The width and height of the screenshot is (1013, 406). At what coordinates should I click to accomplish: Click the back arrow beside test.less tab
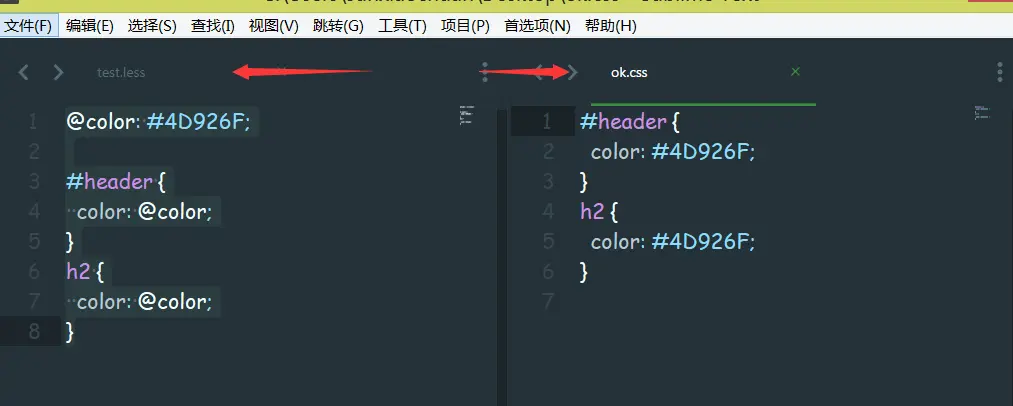coord(23,72)
